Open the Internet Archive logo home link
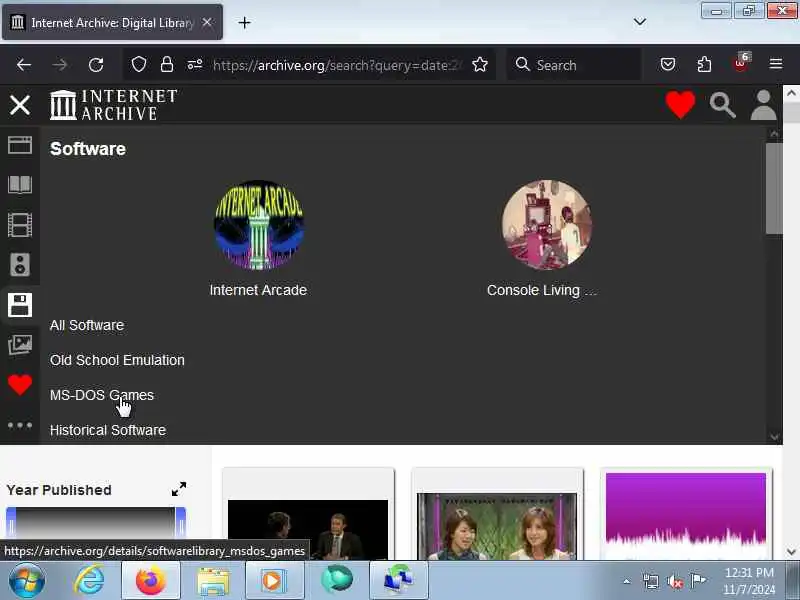Screen dimensions: 800x600 (x=114, y=105)
